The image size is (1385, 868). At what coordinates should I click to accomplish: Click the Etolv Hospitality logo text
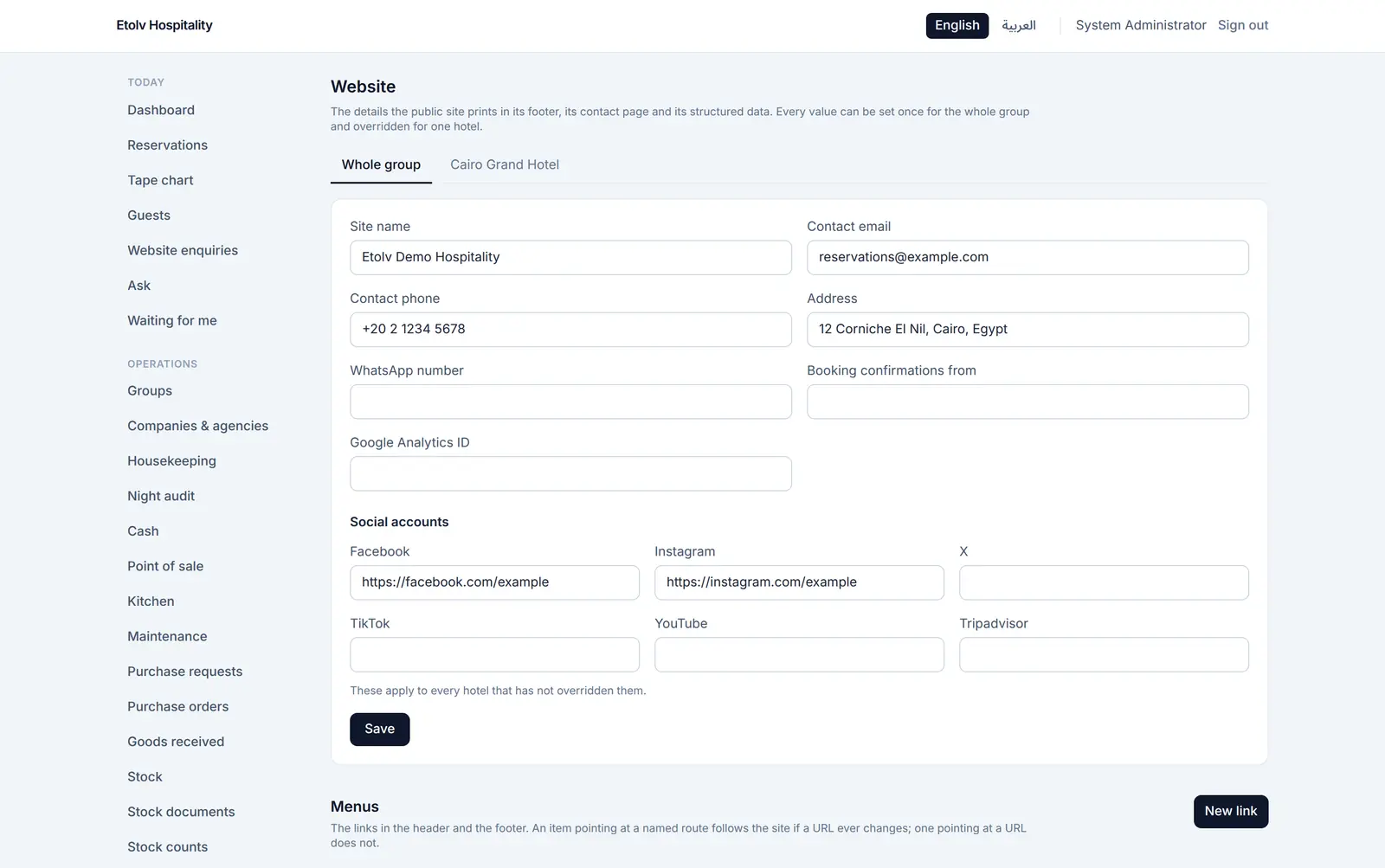[x=164, y=25]
